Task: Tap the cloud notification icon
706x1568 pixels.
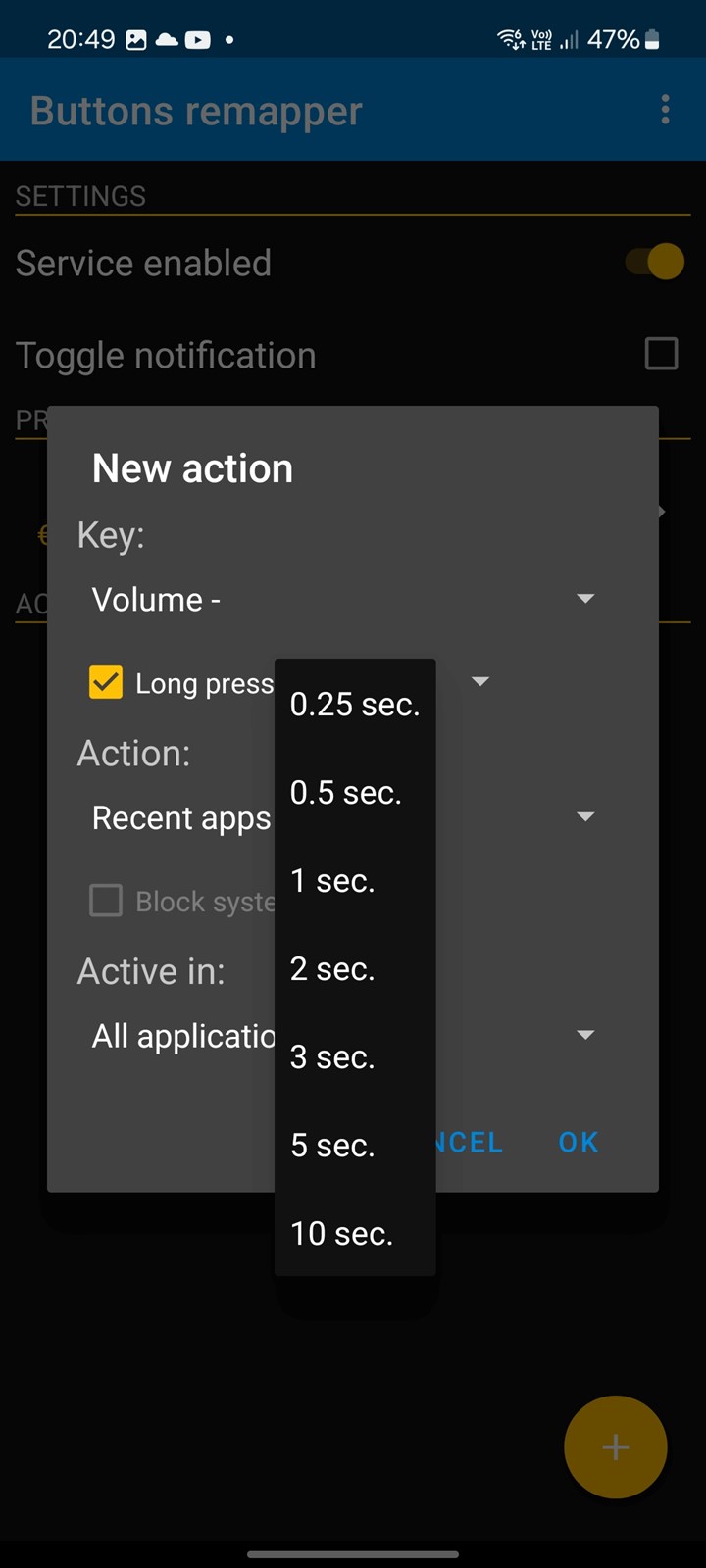Action: click(167, 40)
